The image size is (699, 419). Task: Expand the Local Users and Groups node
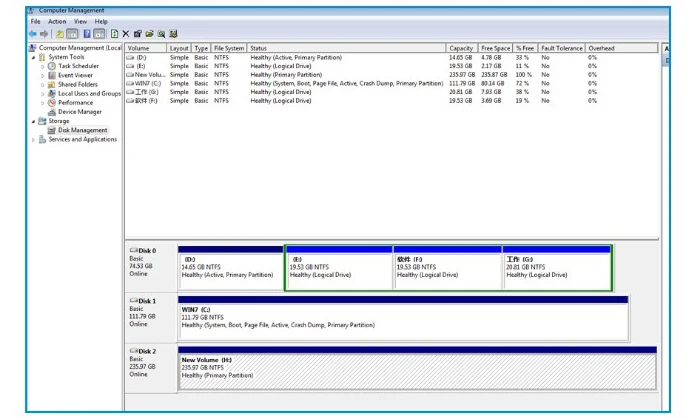pyautogui.click(x=43, y=94)
